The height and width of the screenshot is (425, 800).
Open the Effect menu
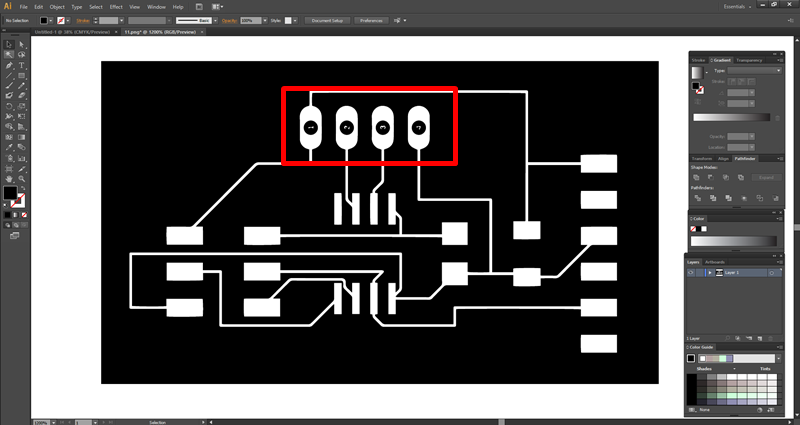pos(116,7)
